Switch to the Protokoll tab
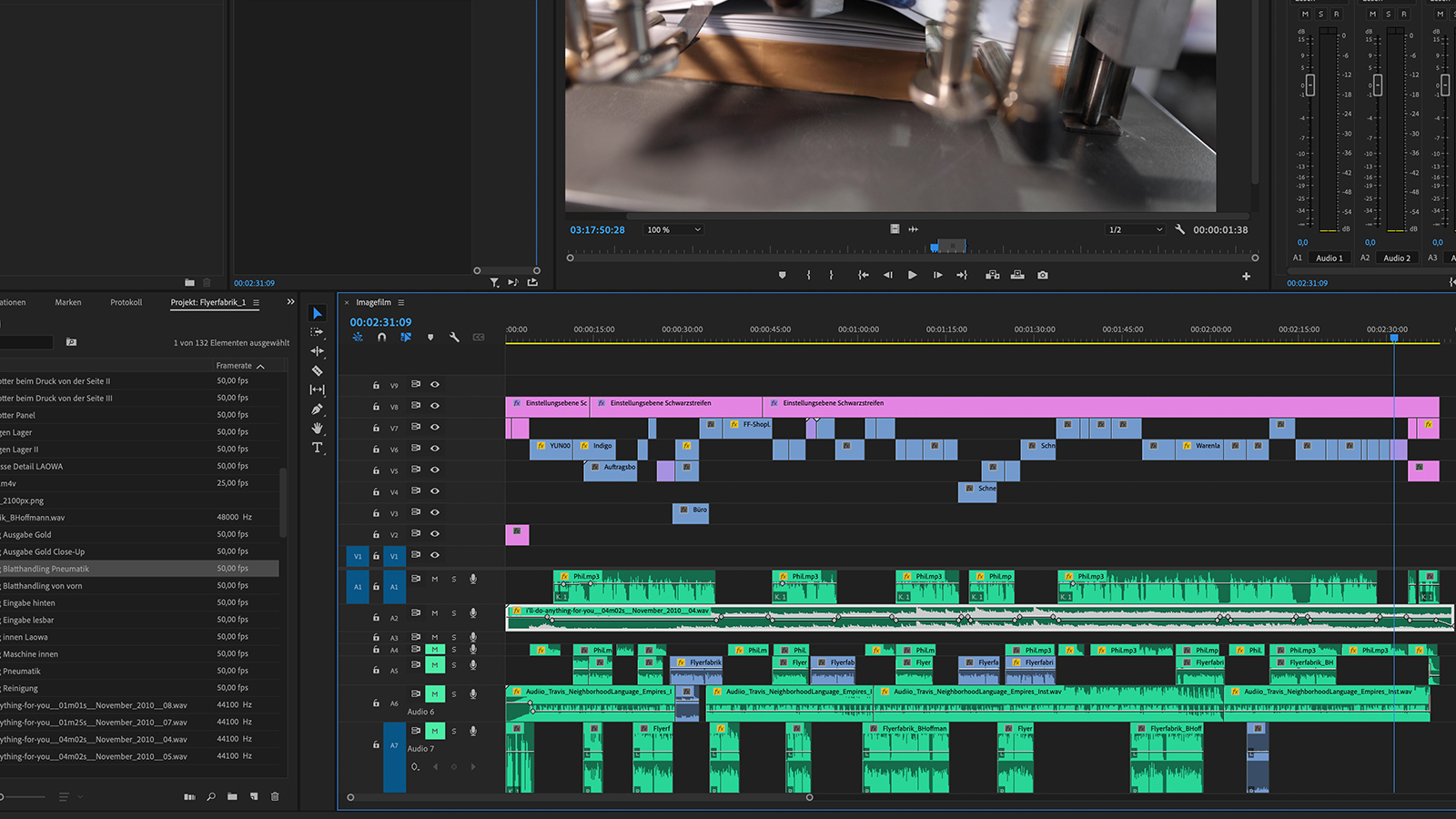1456x819 pixels. (126, 302)
